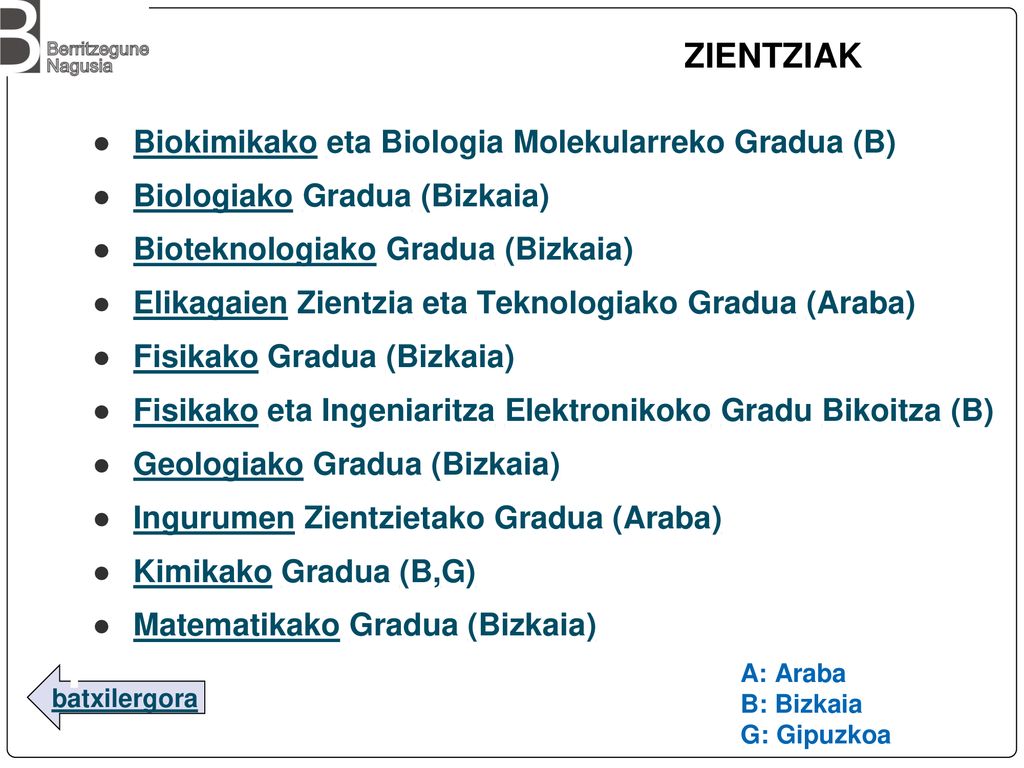
Task: Click the batxilergora link text
Action: 125,699
